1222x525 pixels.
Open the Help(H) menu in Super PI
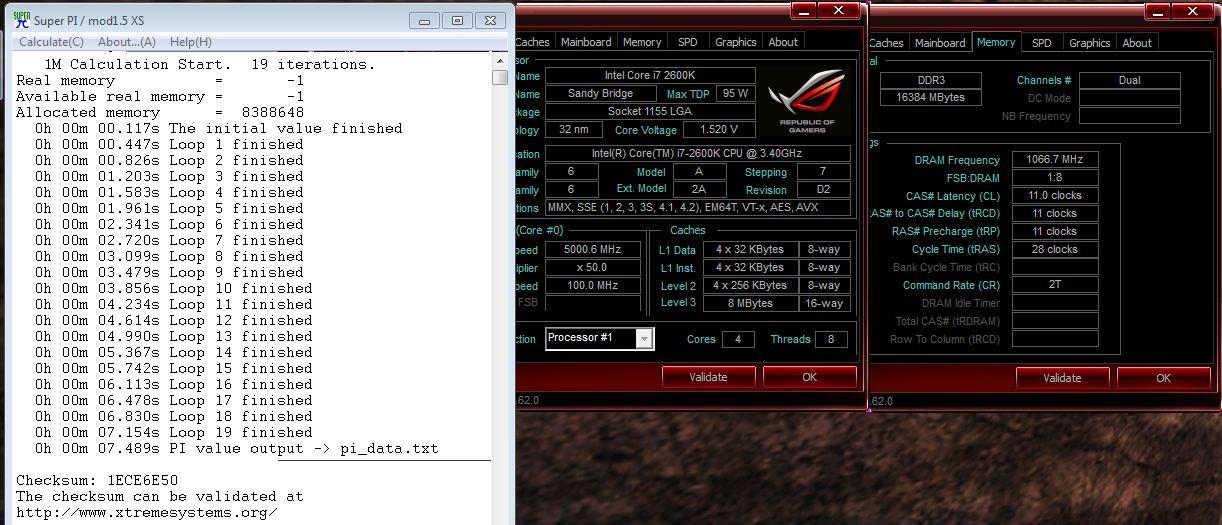pyautogui.click(x=190, y=42)
